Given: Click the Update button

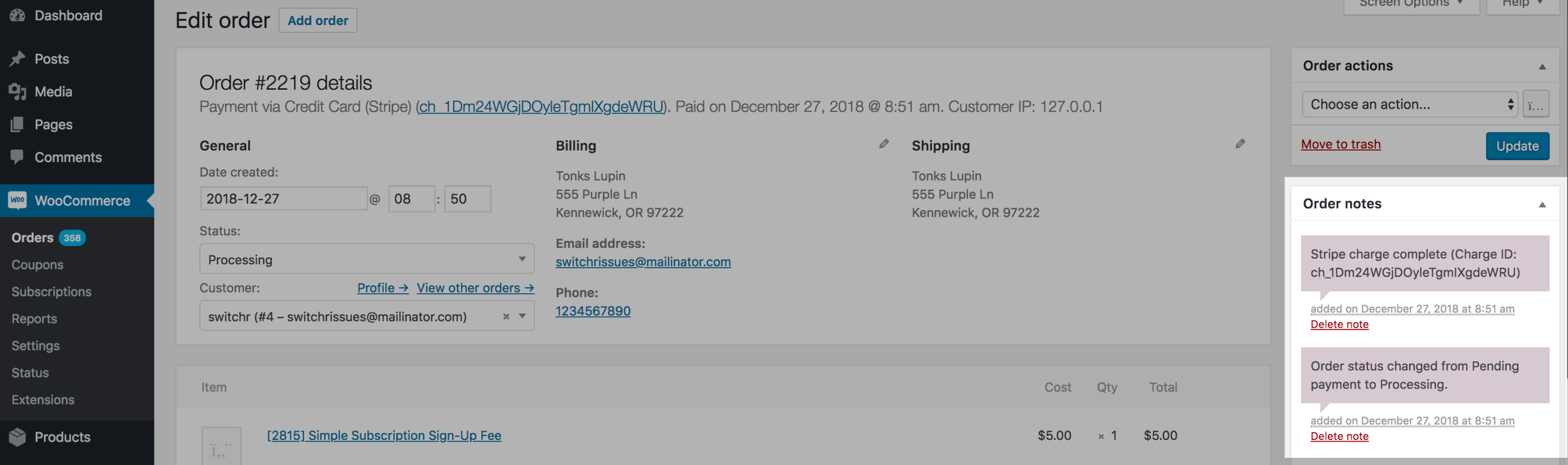Looking at the screenshot, I should tap(1517, 146).
